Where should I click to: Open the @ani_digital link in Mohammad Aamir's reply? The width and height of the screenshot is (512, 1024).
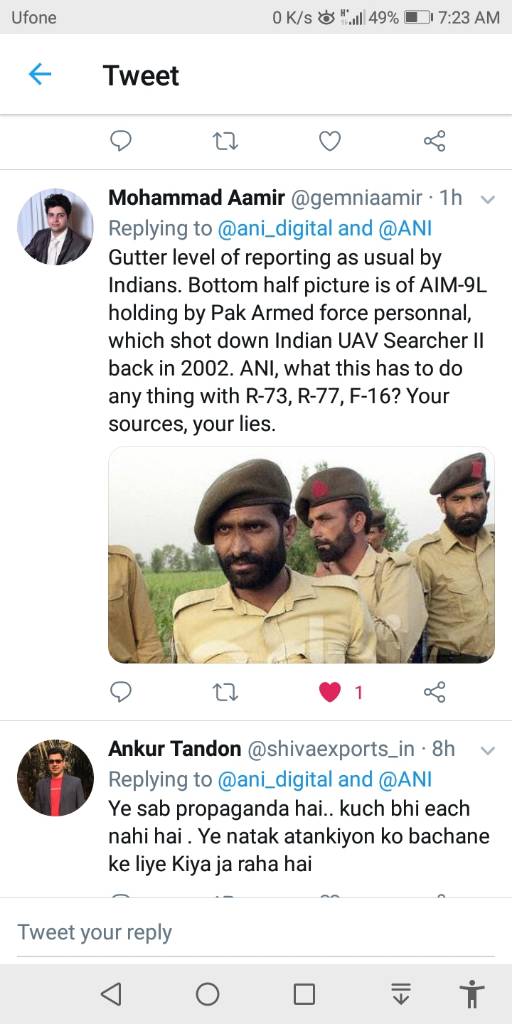coord(283,228)
